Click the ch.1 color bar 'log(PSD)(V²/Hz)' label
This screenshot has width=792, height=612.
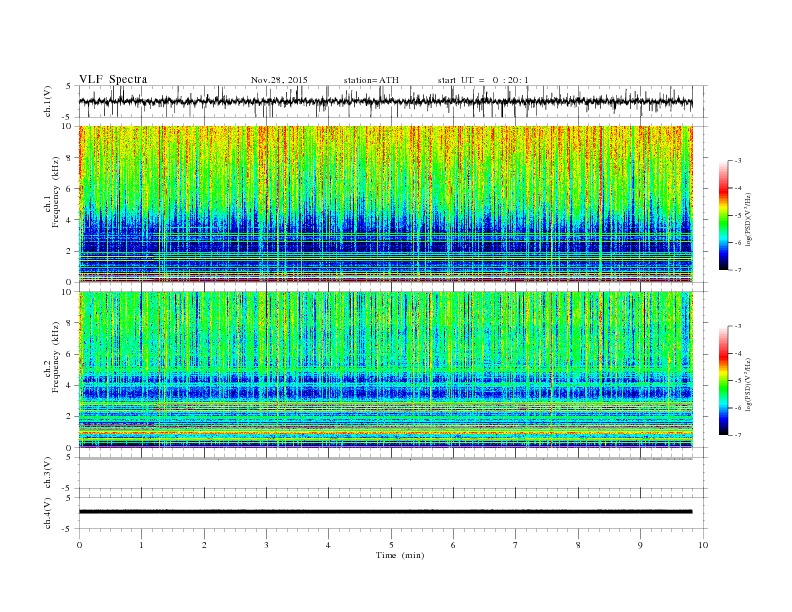749,220
